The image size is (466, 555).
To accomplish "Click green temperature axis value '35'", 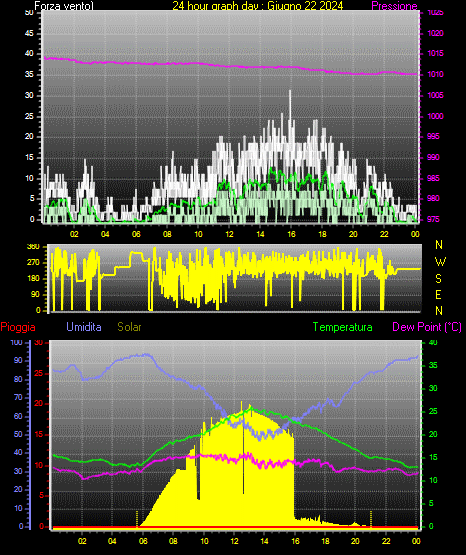I will [x=433, y=365].
